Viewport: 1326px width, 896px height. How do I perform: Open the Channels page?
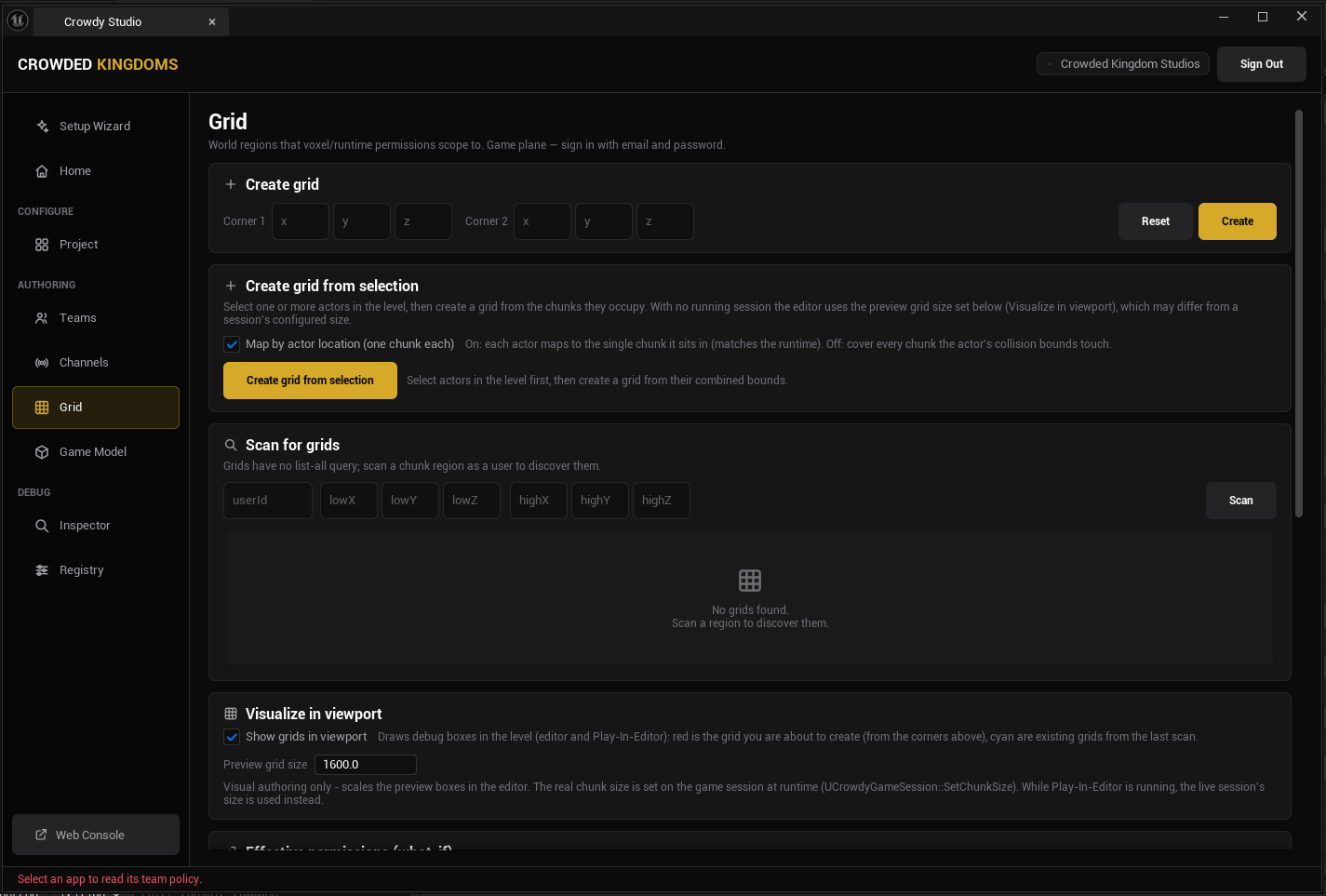tap(96, 363)
